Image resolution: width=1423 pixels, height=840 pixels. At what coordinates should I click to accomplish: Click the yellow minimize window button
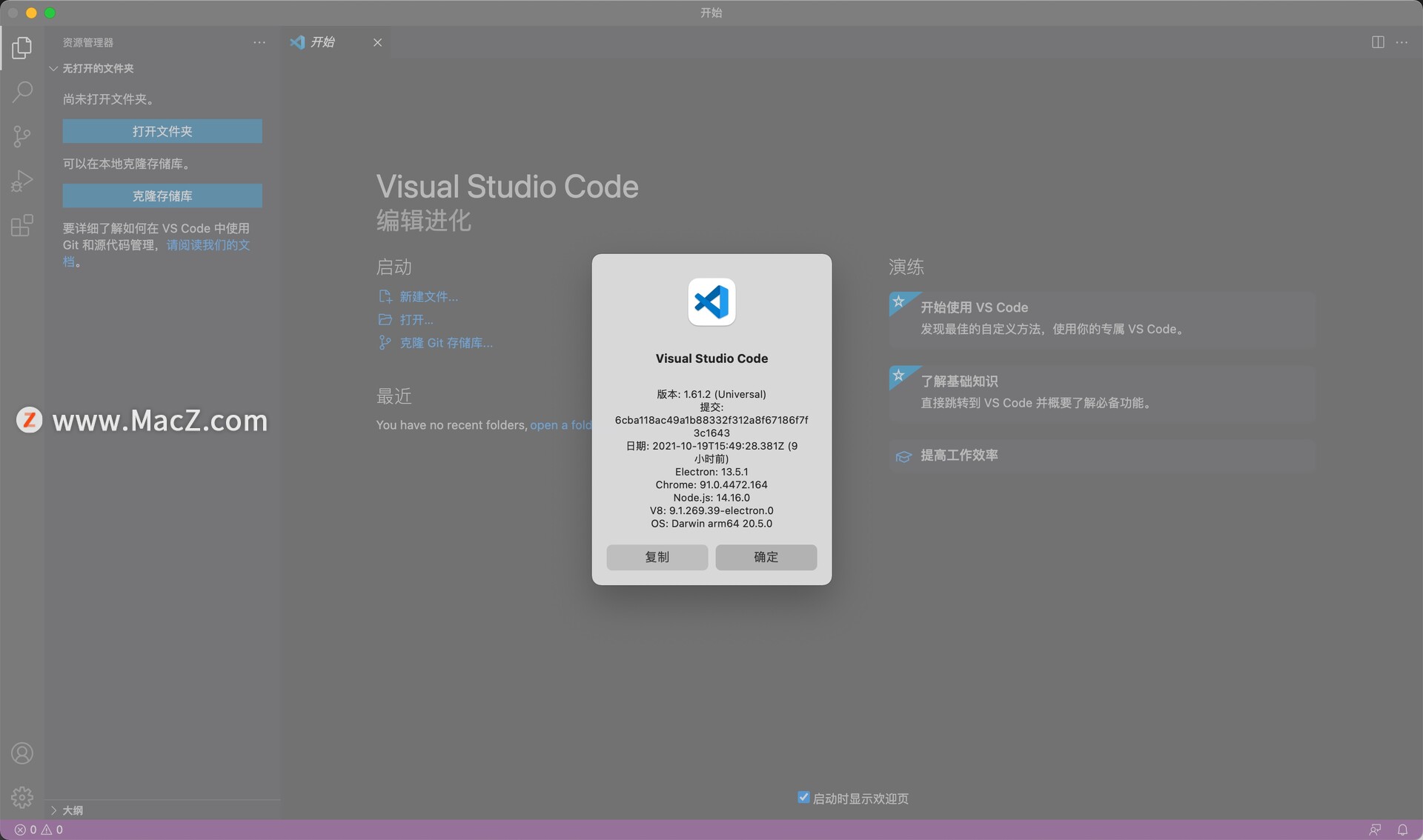click(x=31, y=13)
